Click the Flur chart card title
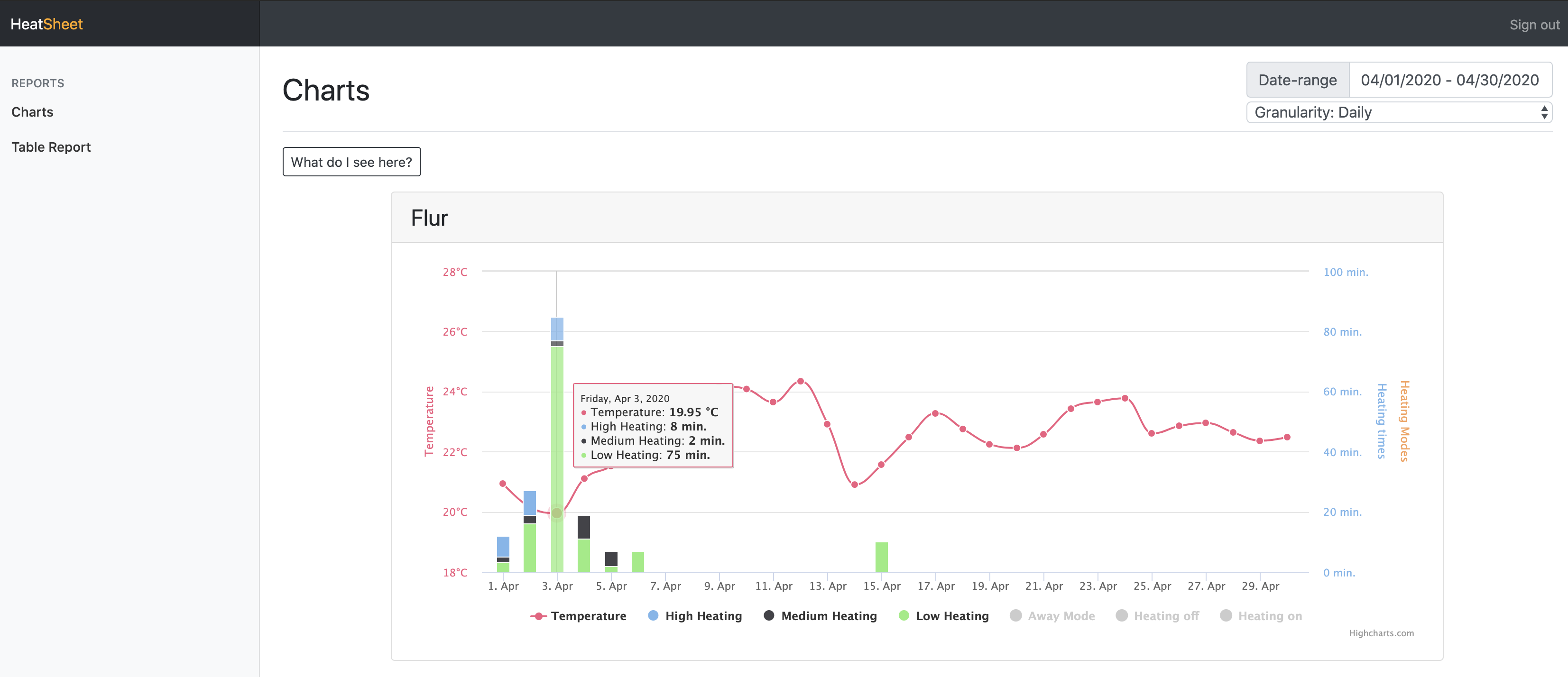 429,218
